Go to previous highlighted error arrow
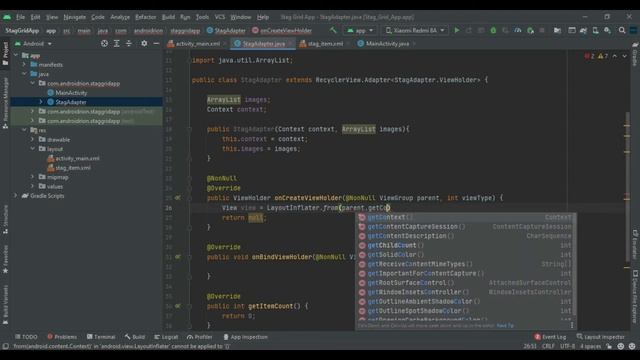 (x=615, y=56)
